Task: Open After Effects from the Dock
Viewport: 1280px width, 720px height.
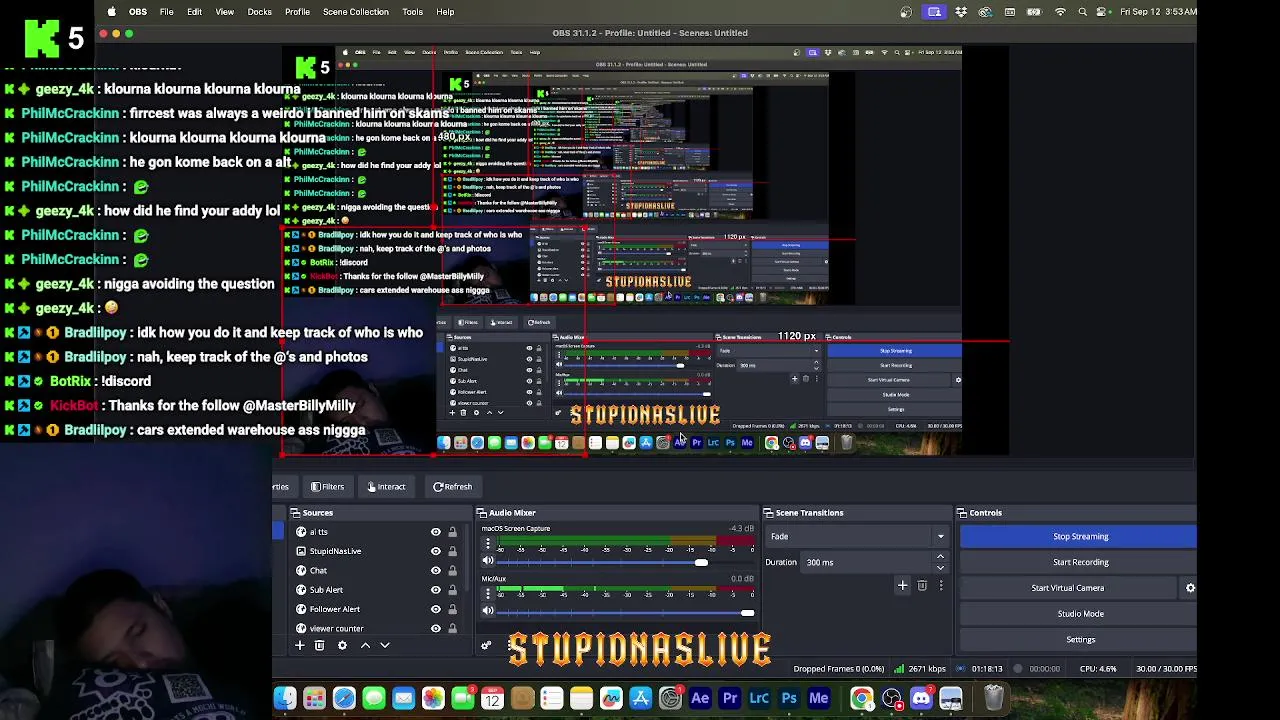Action: tap(700, 698)
